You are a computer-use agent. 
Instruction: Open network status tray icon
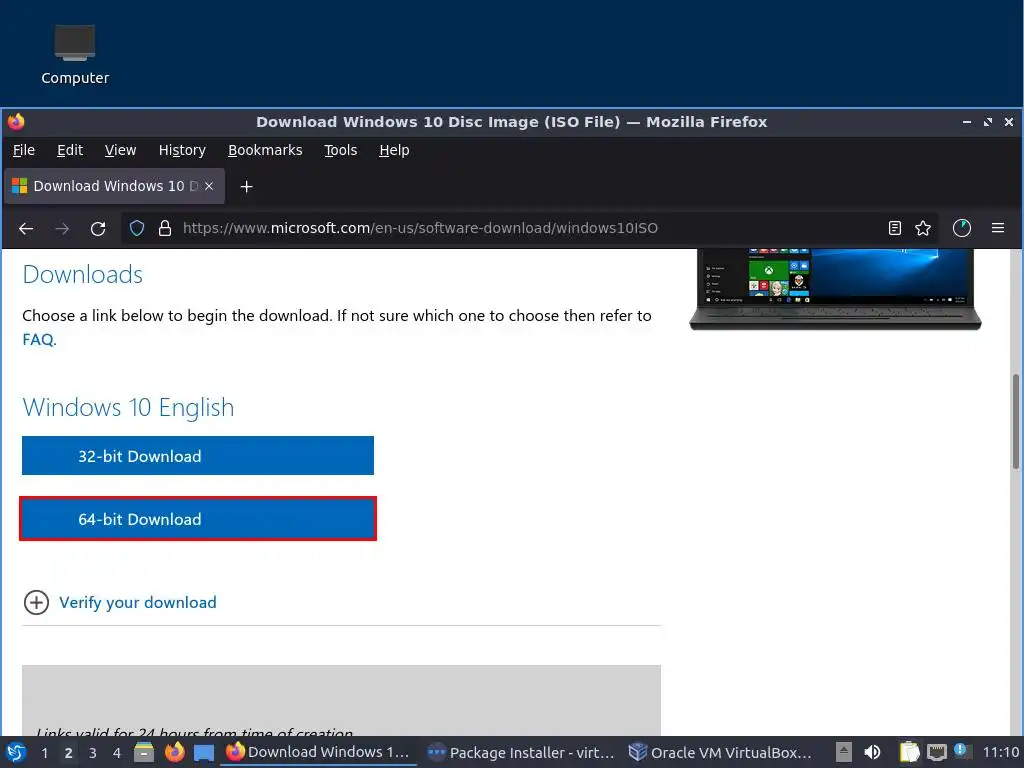pos(936,753)
